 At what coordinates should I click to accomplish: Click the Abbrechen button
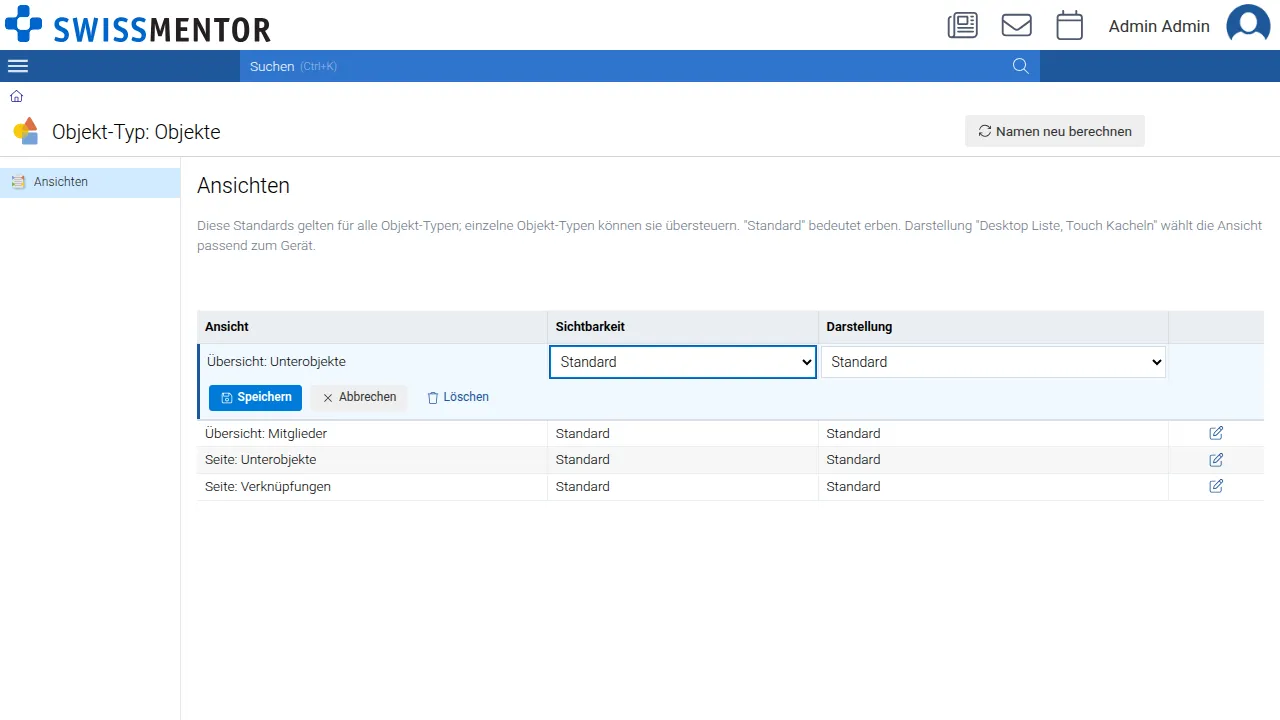359,397
